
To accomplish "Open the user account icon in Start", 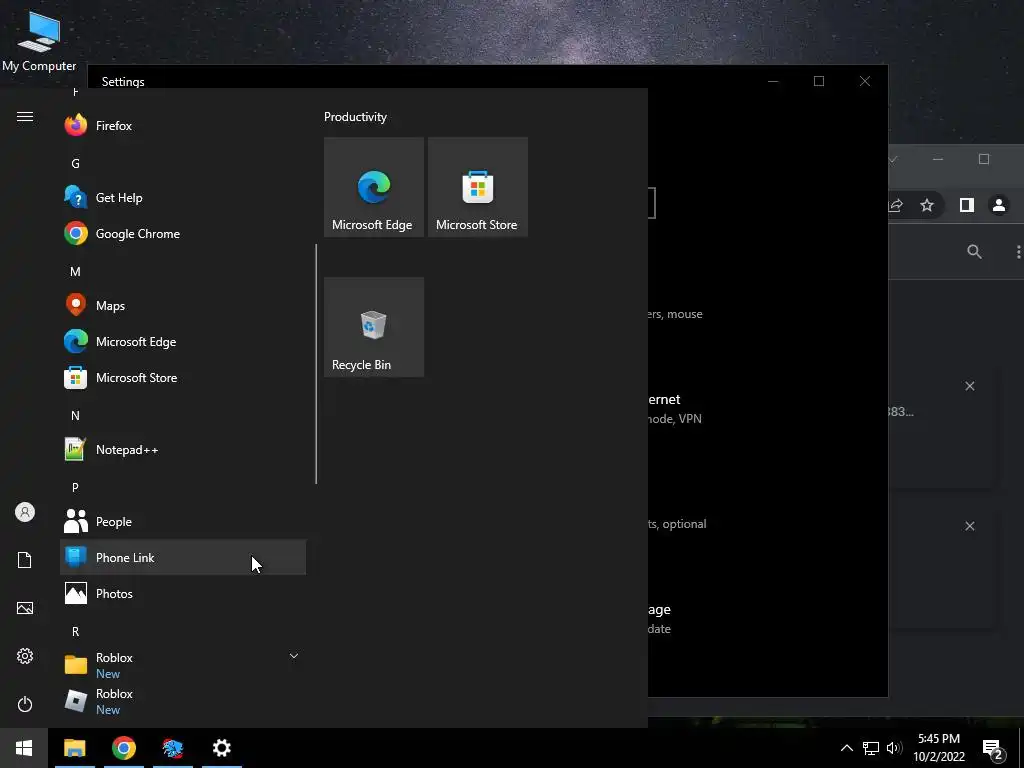I will coord(25,512).
